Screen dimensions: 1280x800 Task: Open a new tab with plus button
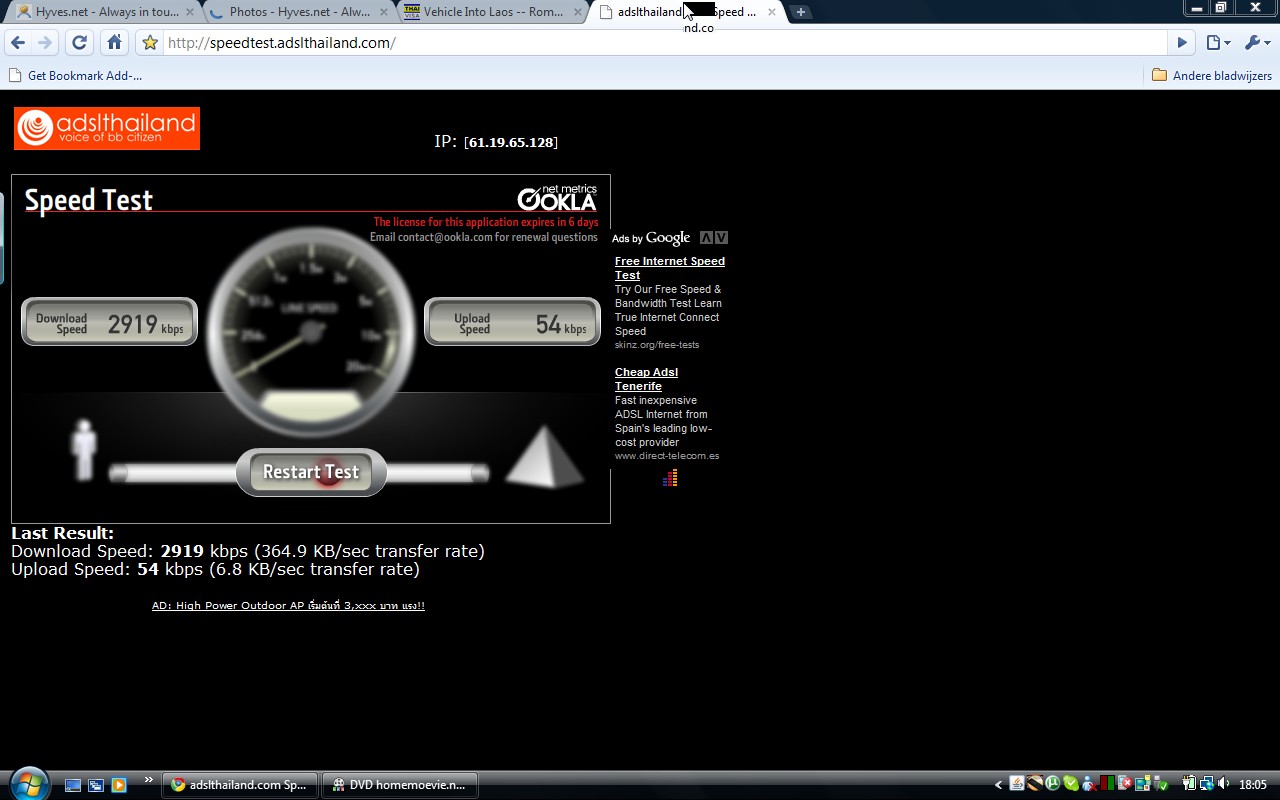coord(801,12)
